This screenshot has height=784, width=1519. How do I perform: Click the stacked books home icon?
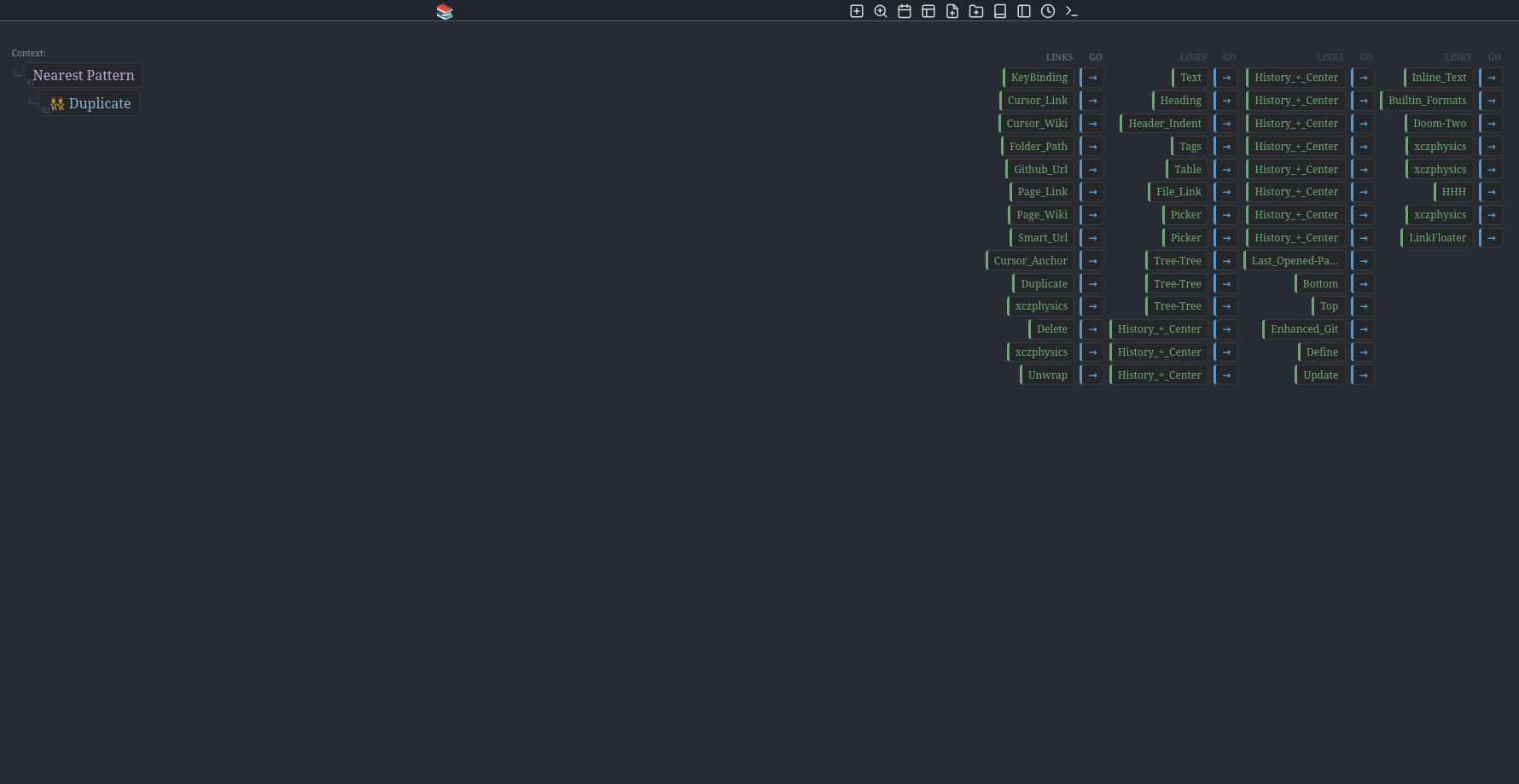click(445, 12)
